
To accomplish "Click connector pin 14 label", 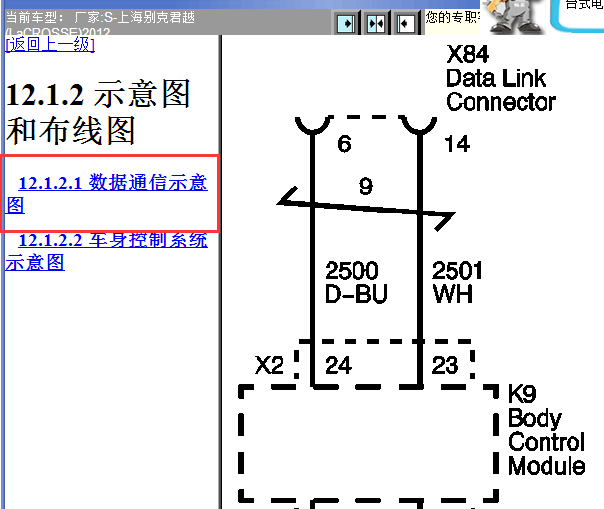I will coord(457,144).
